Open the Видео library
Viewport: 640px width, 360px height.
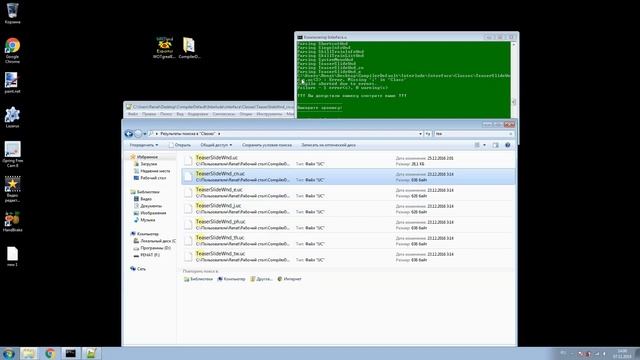point(143,199)
